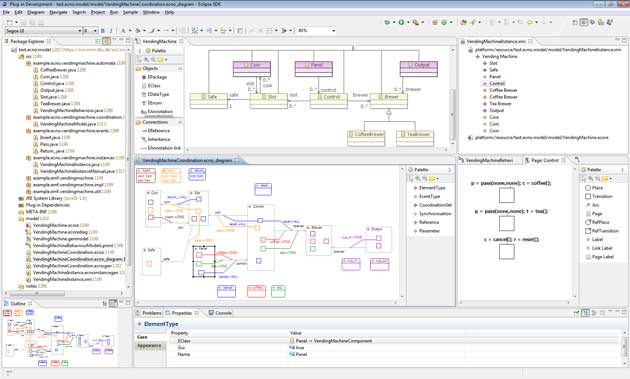Select the EClass palette tool
This screenshot has height=379, width=630.
click(x=151, y=86)
